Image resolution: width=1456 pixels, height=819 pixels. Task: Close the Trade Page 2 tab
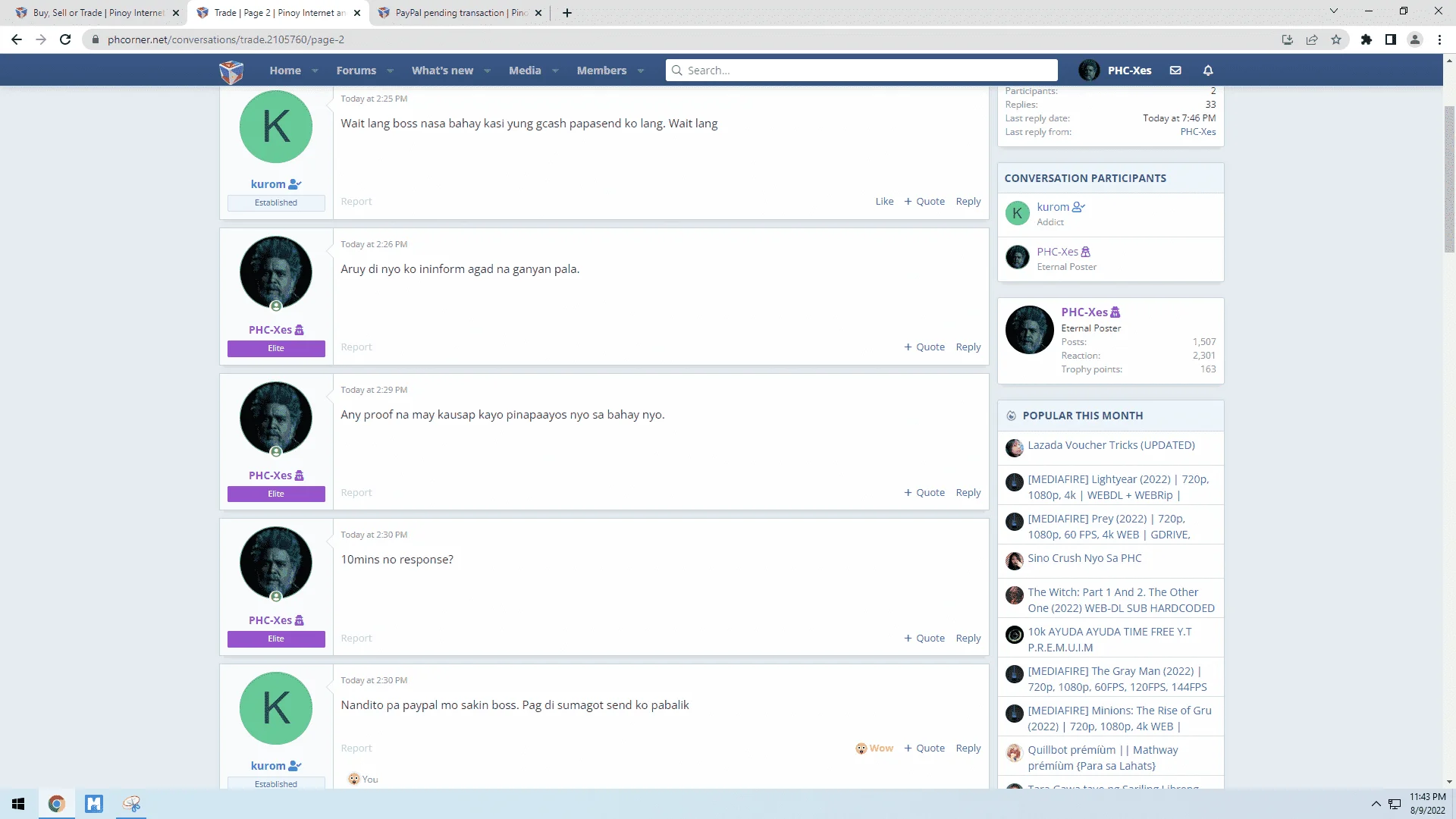point(357,13)
